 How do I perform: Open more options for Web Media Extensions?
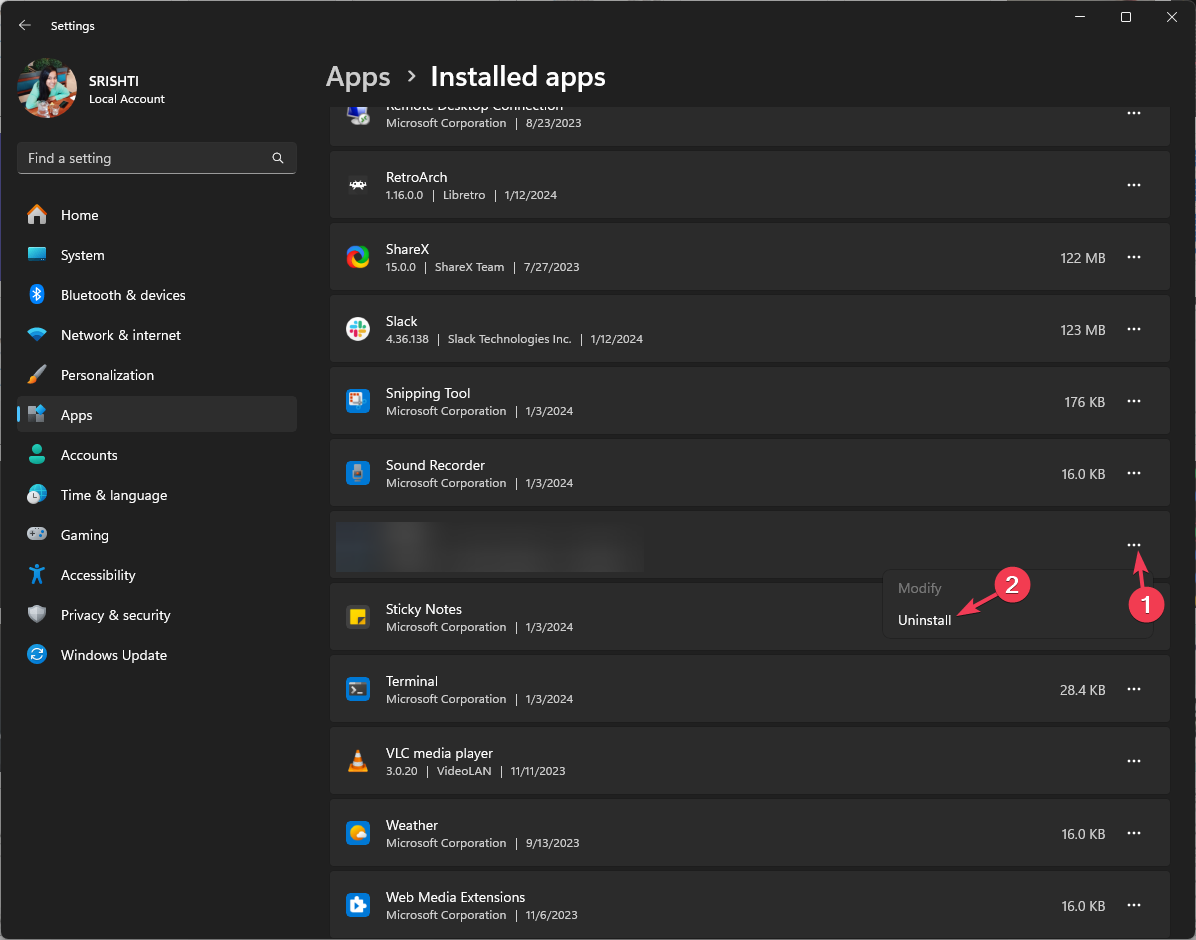[1134, 905]
